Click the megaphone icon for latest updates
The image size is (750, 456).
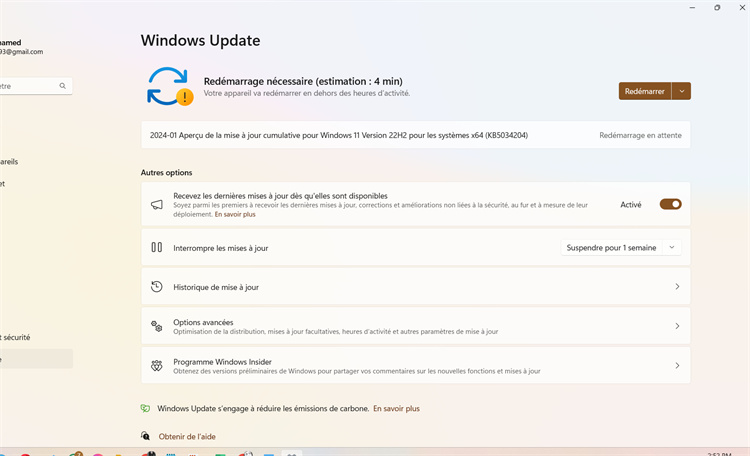point(156,205)
